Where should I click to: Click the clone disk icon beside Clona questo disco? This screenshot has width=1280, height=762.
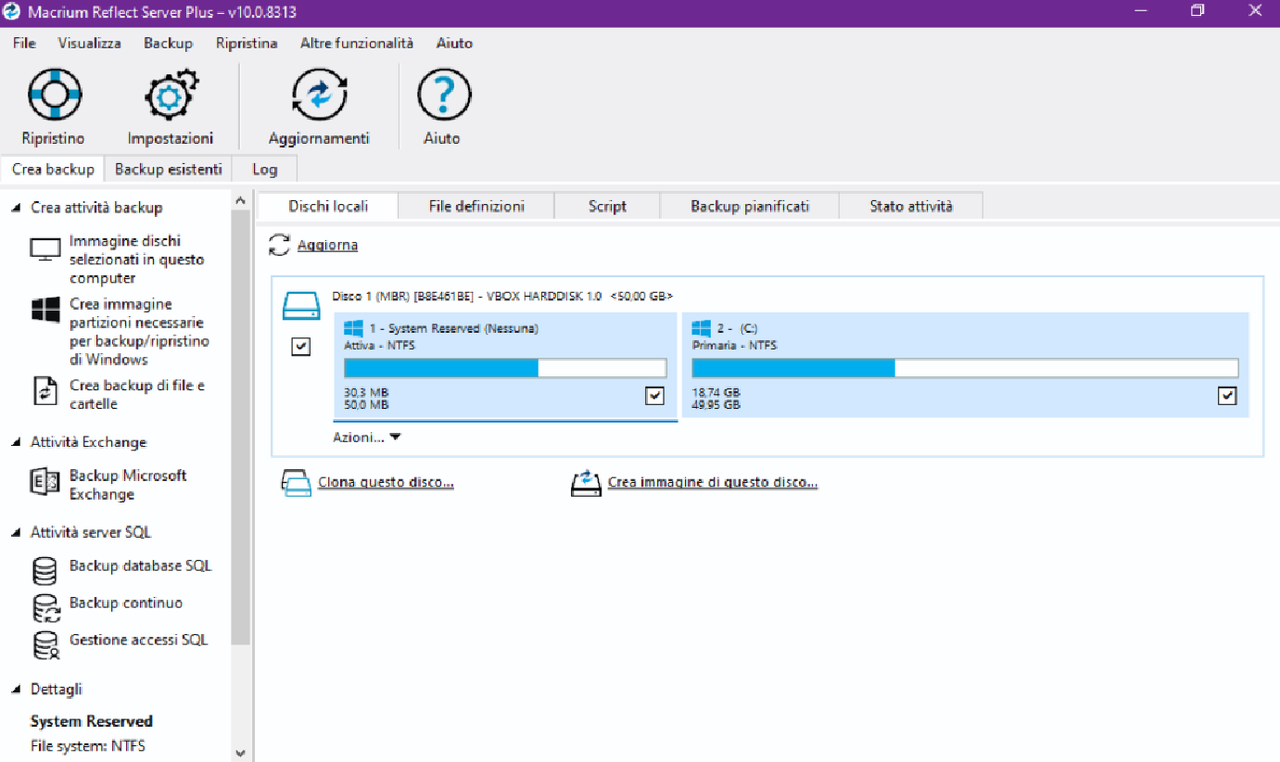tap(297, 483)
